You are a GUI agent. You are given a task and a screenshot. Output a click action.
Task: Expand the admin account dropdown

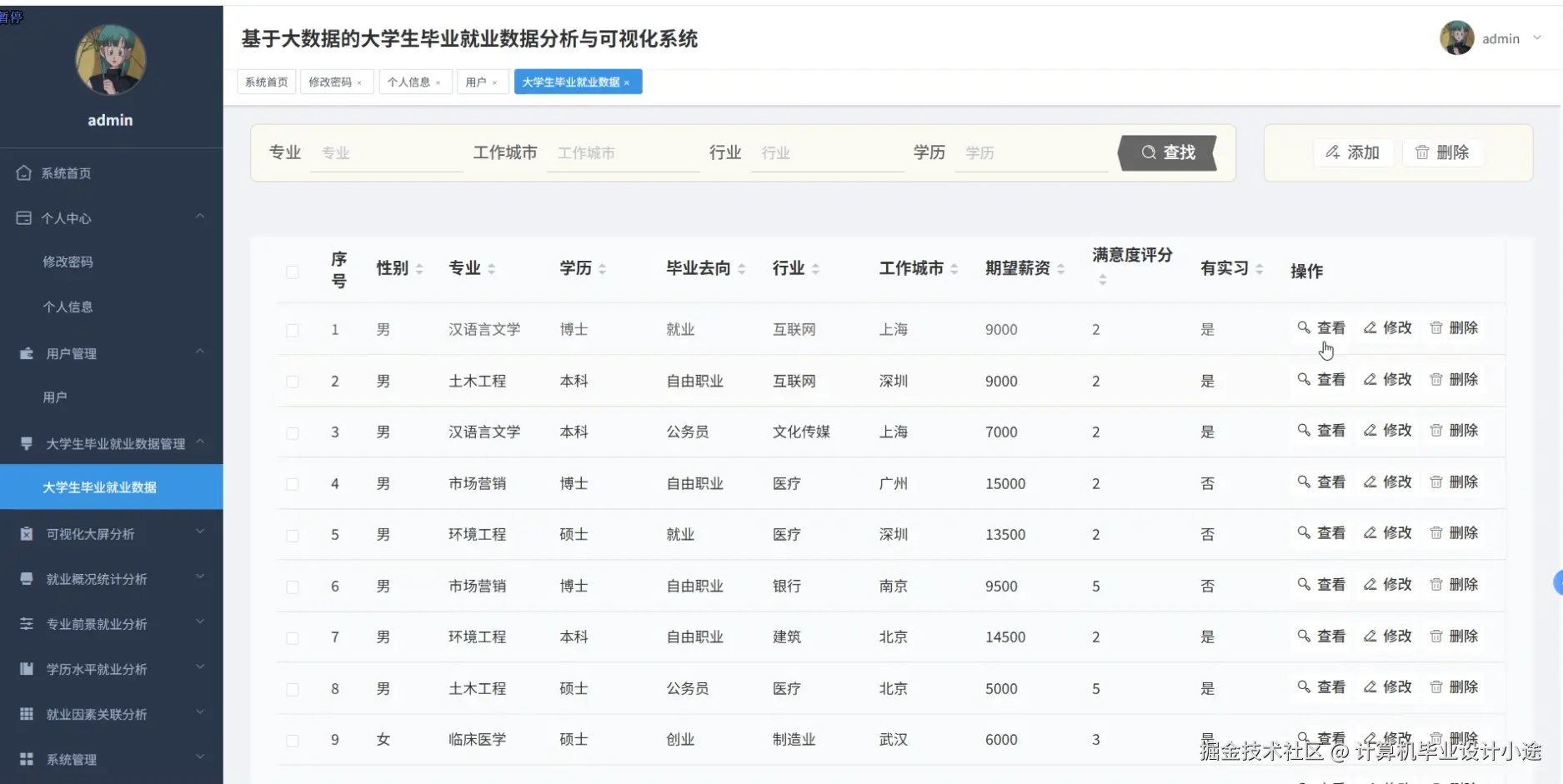[1537, 38]
